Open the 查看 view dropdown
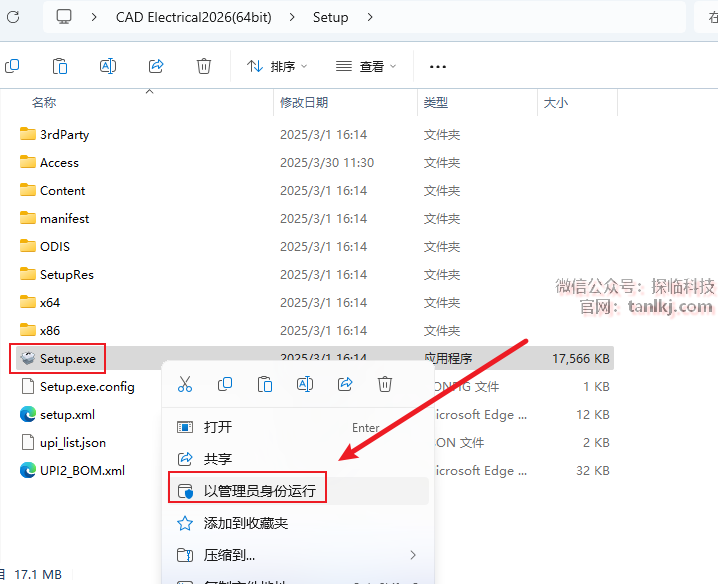 tap(365, 66)
